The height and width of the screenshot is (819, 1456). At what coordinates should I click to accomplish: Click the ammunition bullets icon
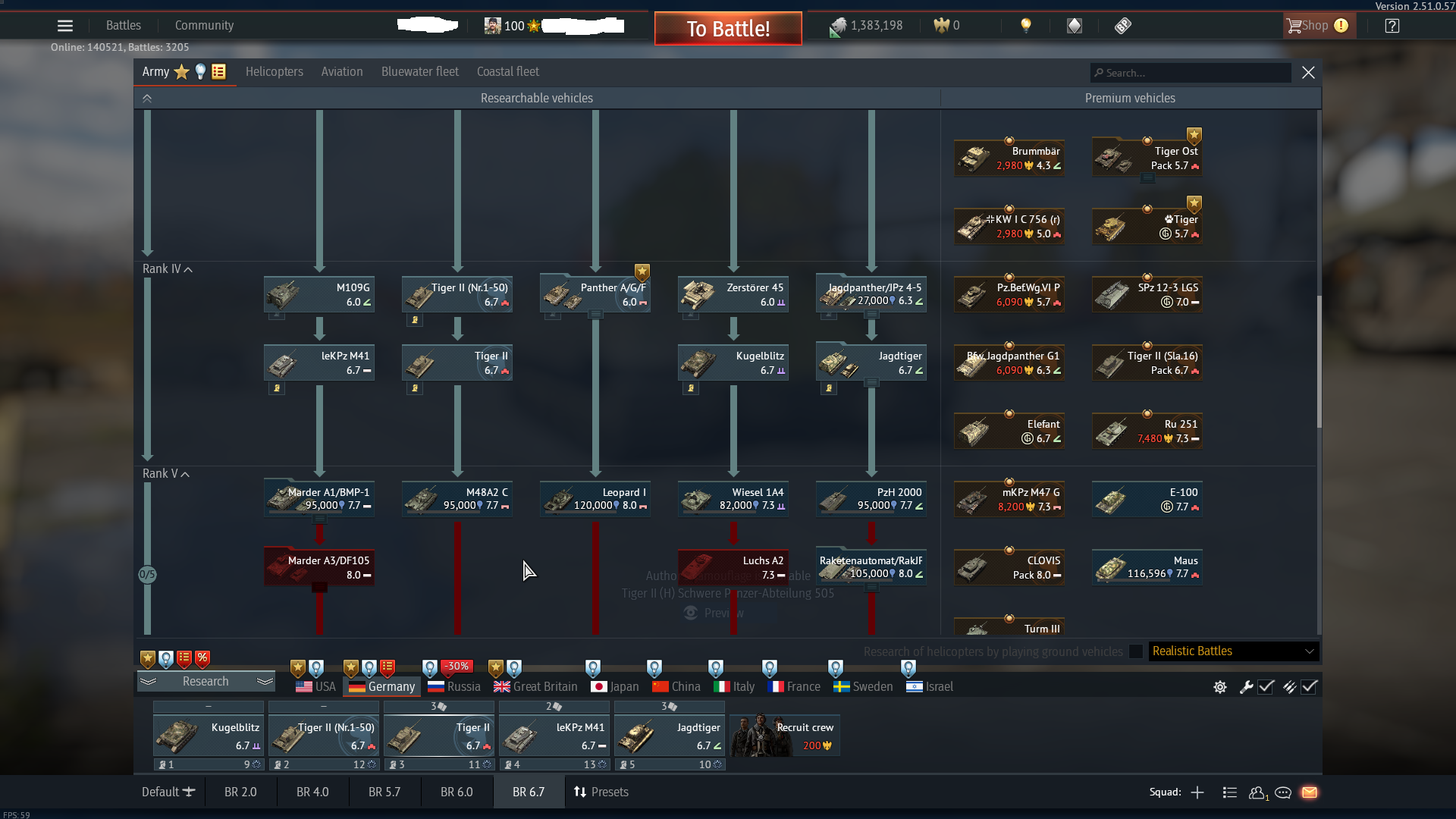(x=1291, y=687)
